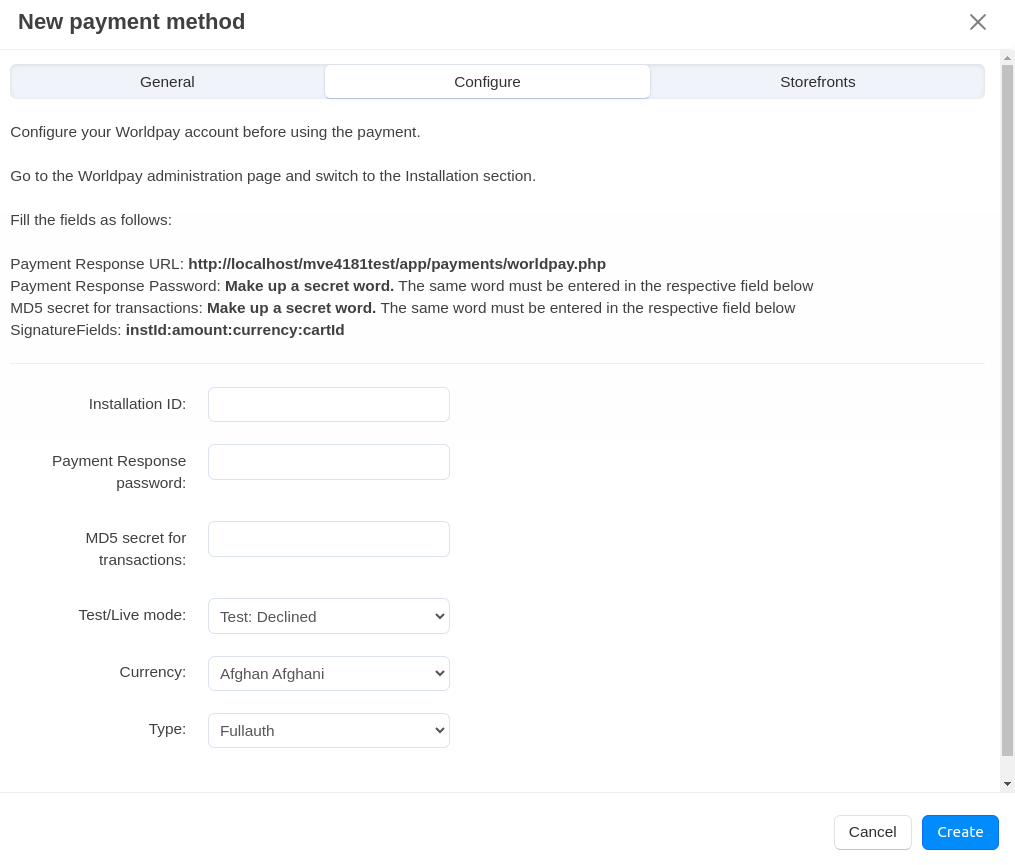Click the 'Configure your Worldpay account' sentence
The height and width of the screenshot is (865, 1015).
(216, 132)
